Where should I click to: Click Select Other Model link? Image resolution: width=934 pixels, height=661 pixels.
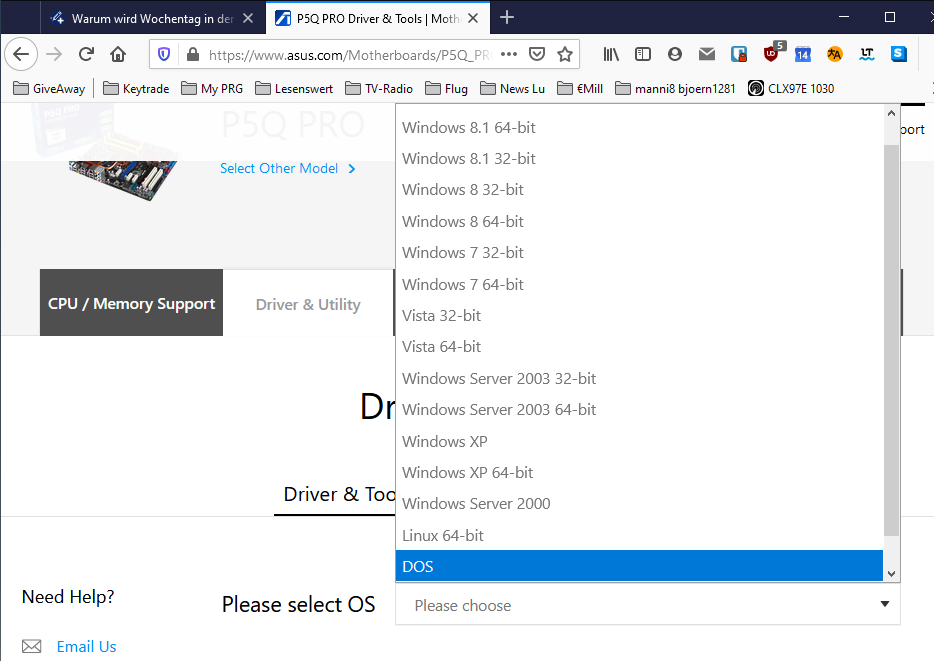coord(288,169)
